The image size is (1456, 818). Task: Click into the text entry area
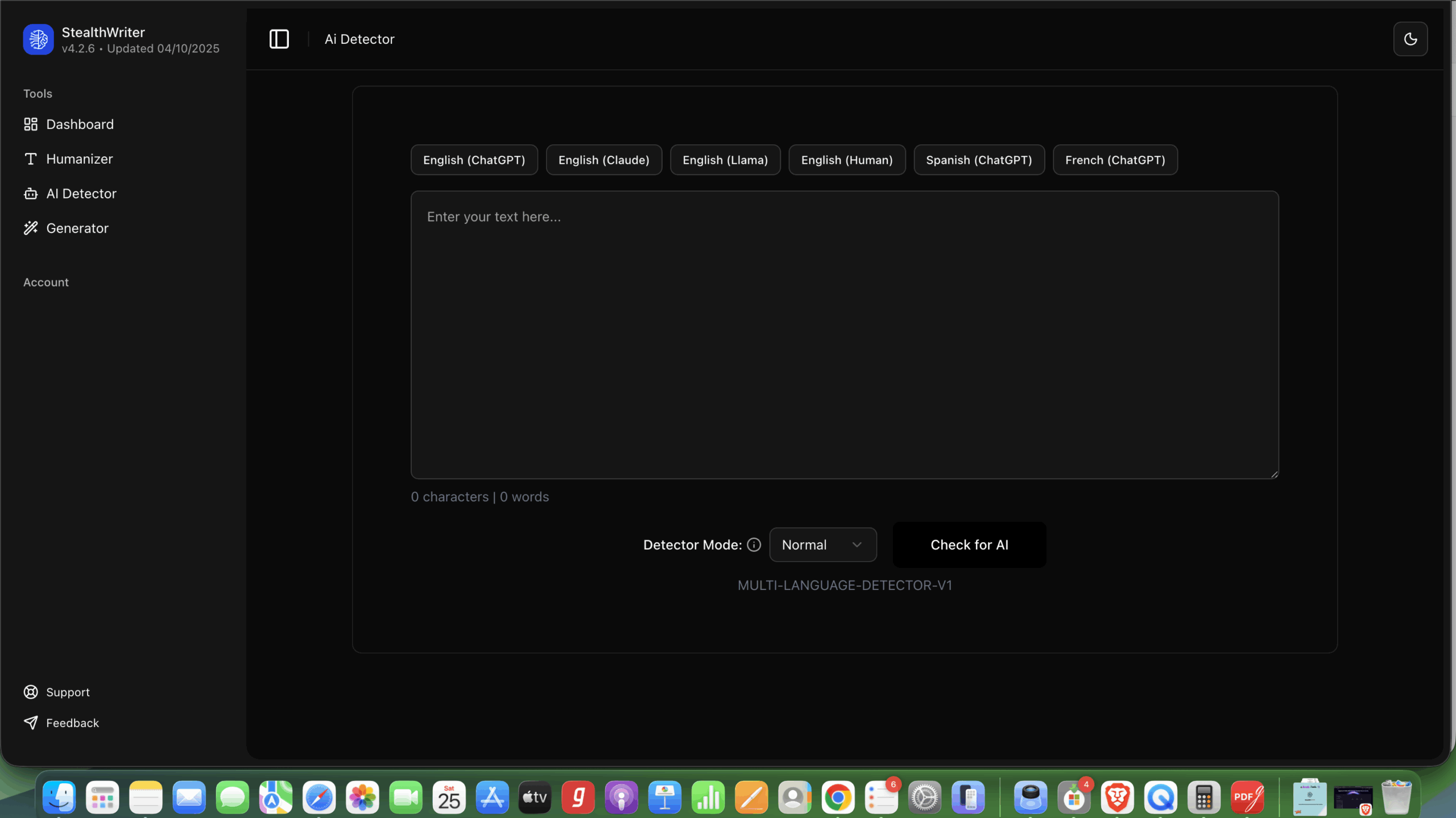pyautogui.click(x=844, y=334)
